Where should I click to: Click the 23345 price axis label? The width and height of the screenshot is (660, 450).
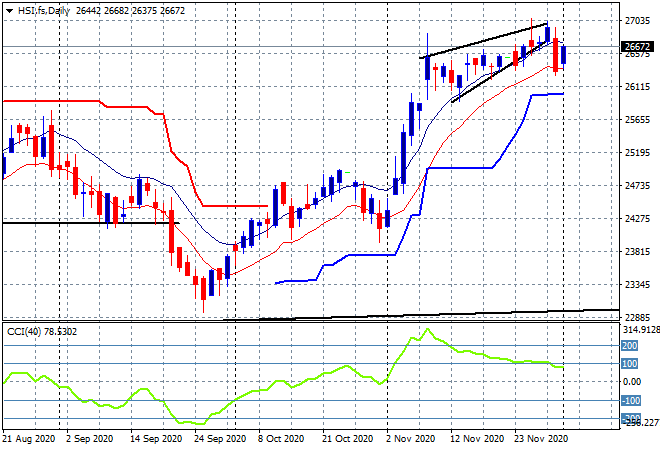pos(637,285)
